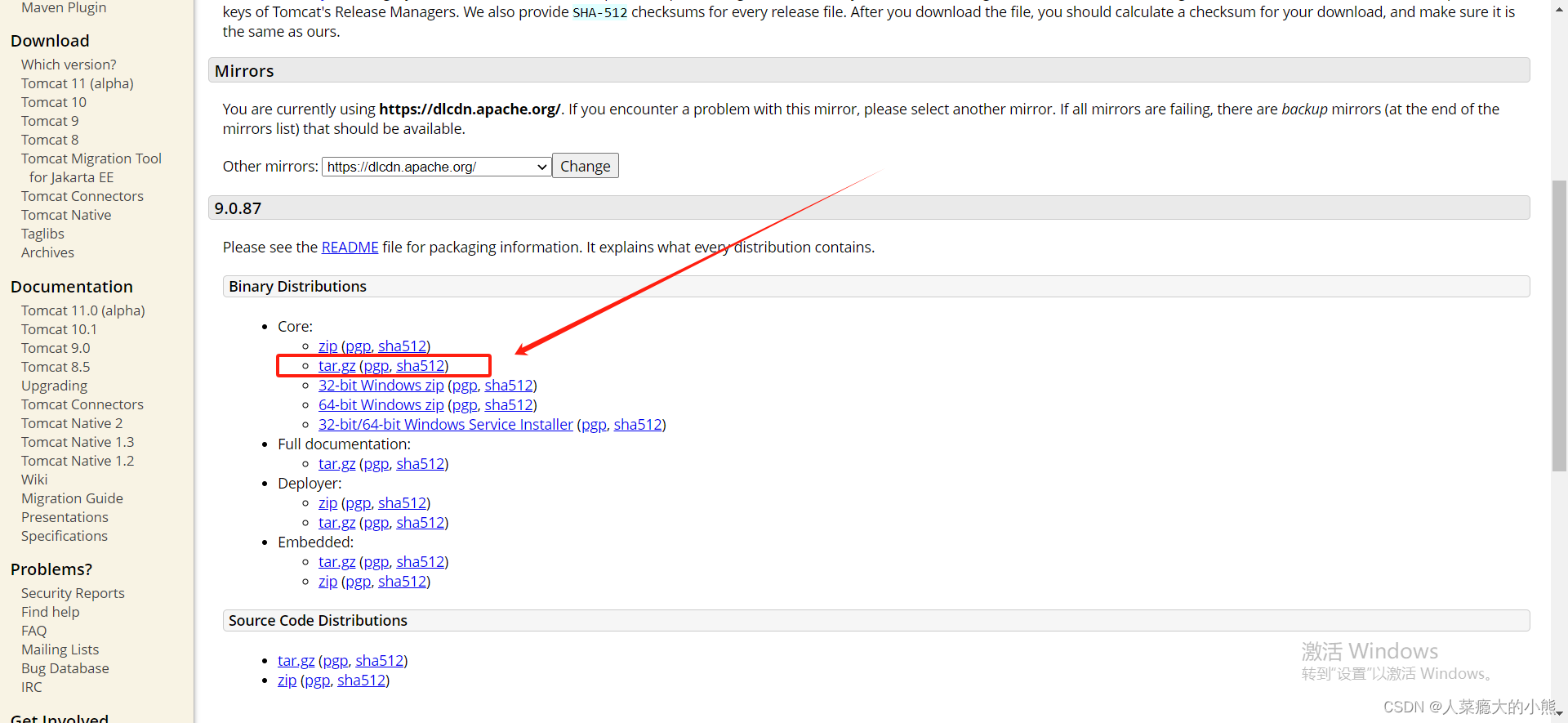The width and height of the screenshot is (1568, 723).
Task: Open Tomcat Connectors under Download
Action: pyautogui.click(x=82, y=196)
